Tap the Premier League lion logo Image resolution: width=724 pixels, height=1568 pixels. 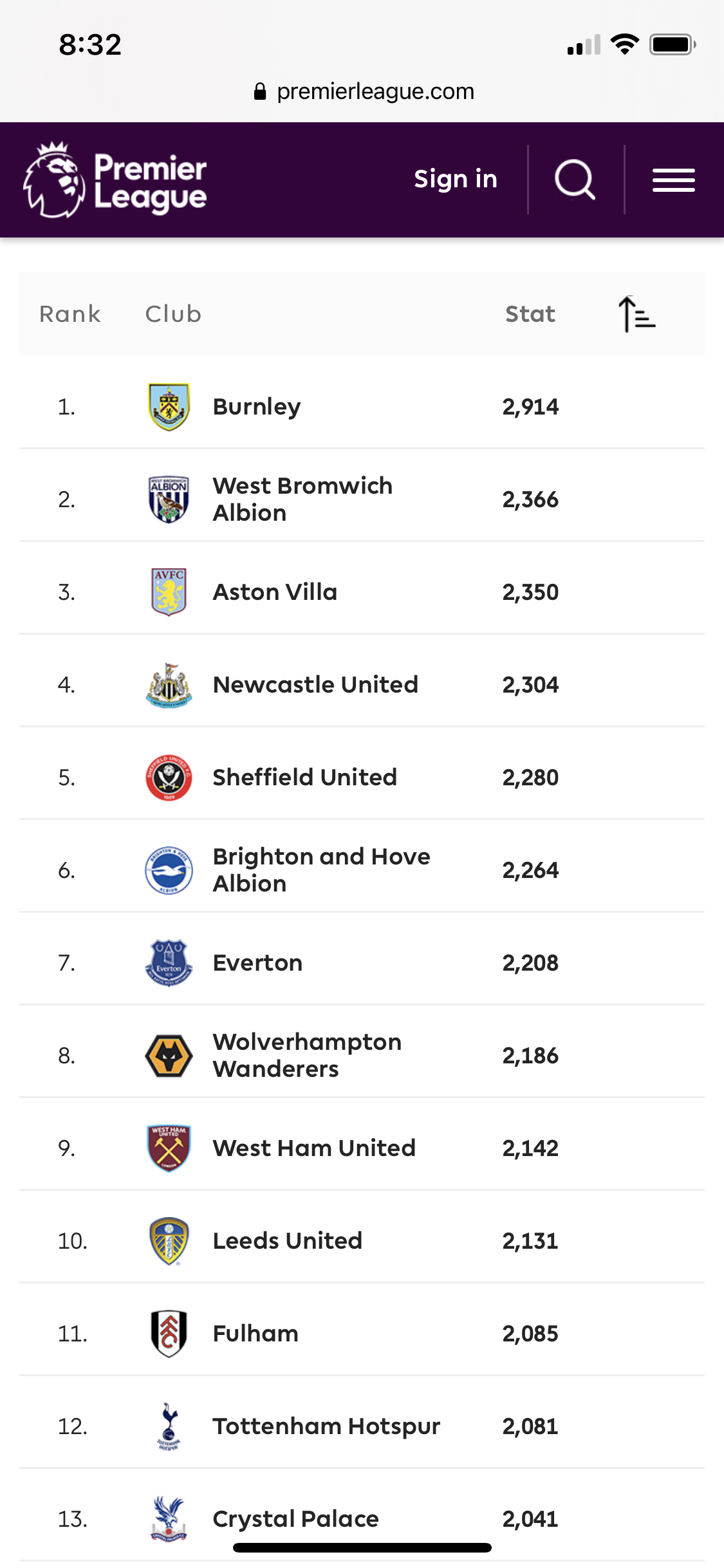point(53,180)
